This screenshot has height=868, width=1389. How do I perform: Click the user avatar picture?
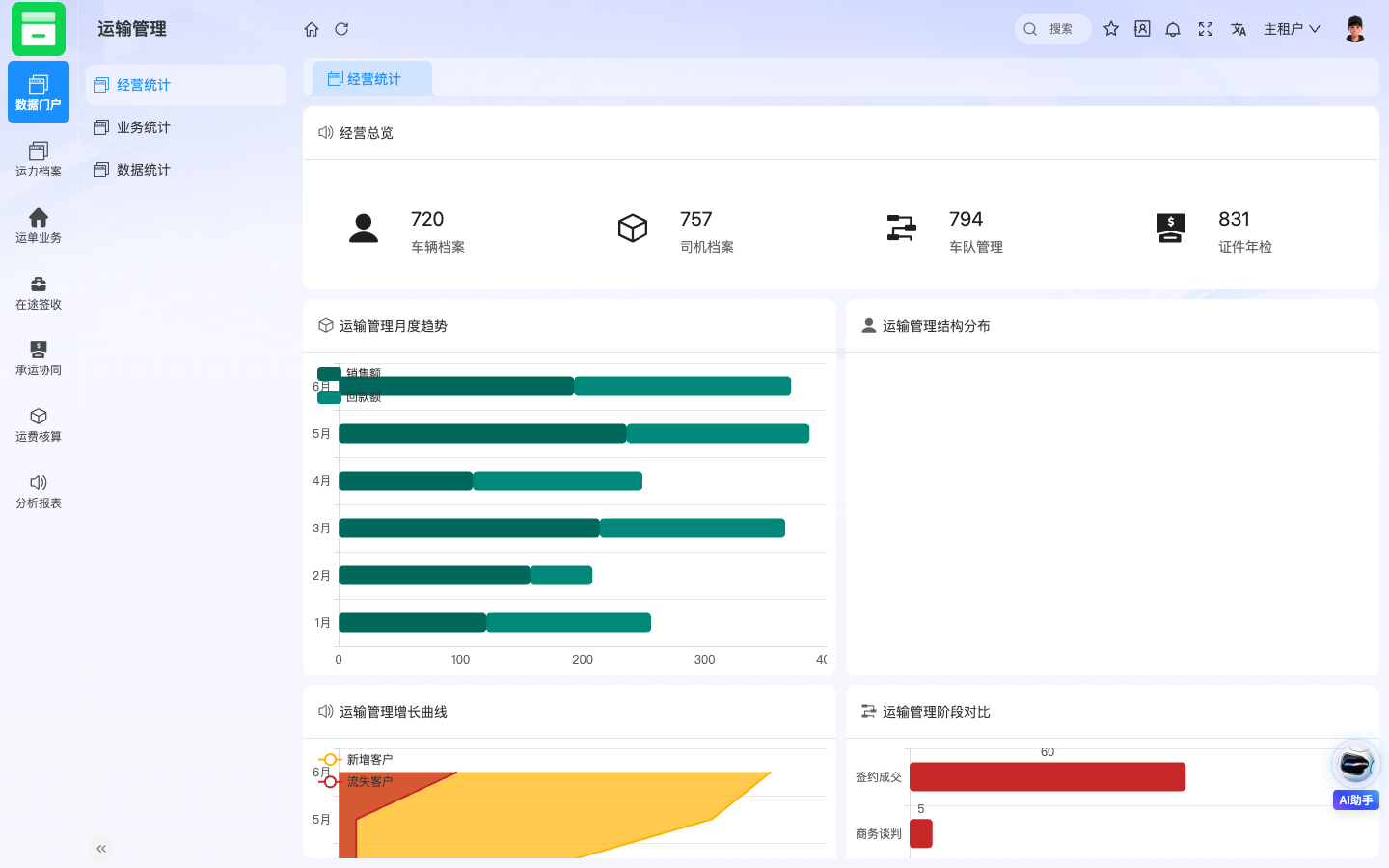(x=1355, y=29)
